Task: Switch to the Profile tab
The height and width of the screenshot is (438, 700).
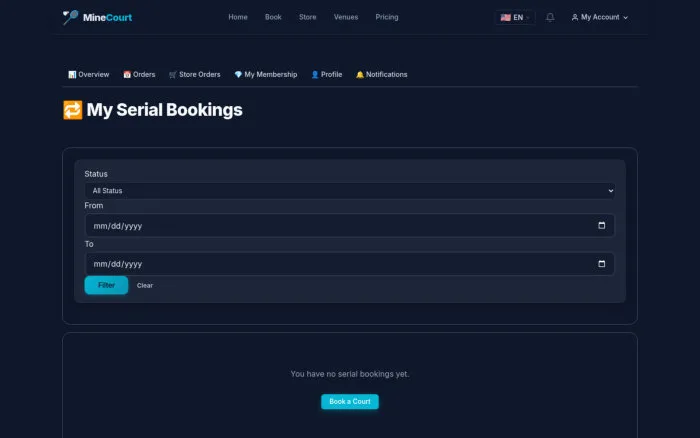Action: (326, 75)
